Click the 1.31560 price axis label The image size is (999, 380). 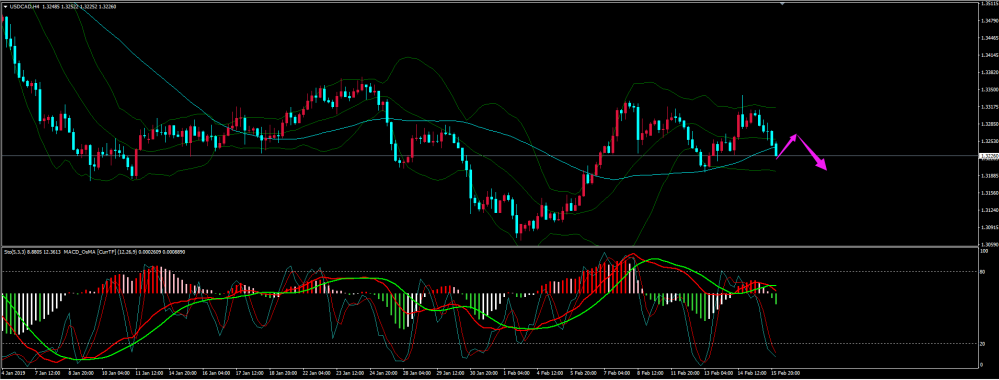coord(989,193)
